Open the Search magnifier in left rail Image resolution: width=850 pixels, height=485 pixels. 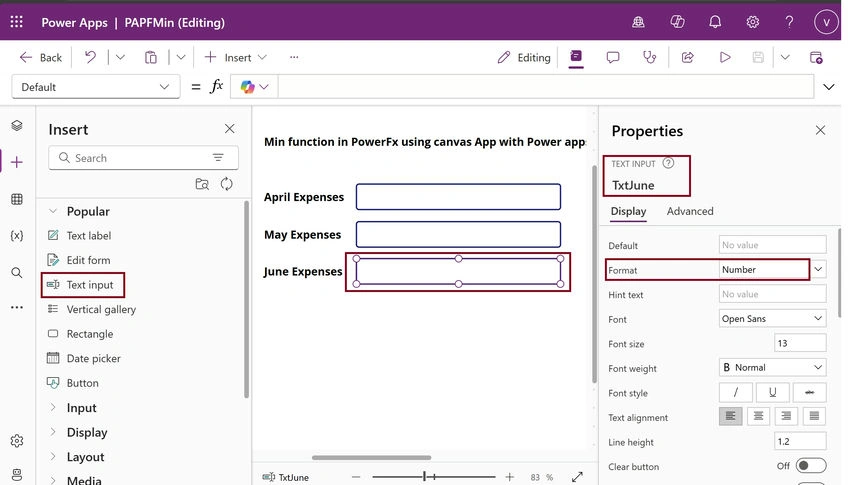pos(17,273)
